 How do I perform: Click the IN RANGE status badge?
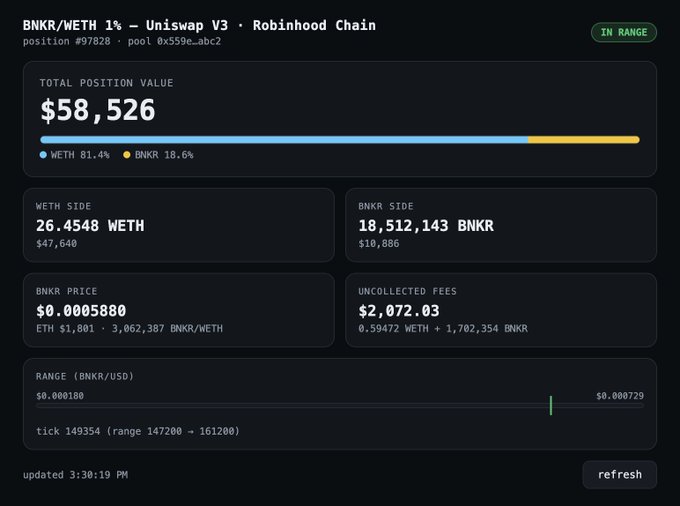pyautogui.click(x=624, y=32)
